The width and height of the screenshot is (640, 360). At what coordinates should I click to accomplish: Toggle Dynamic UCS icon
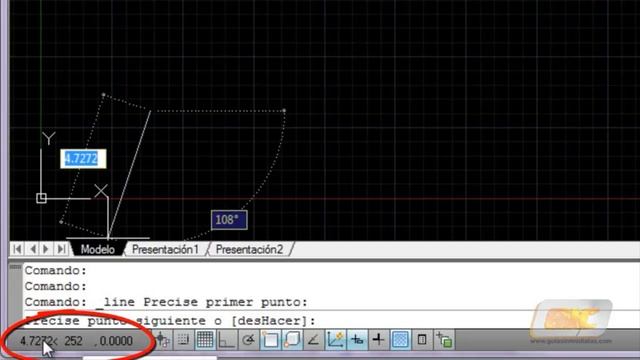(335, 340)
